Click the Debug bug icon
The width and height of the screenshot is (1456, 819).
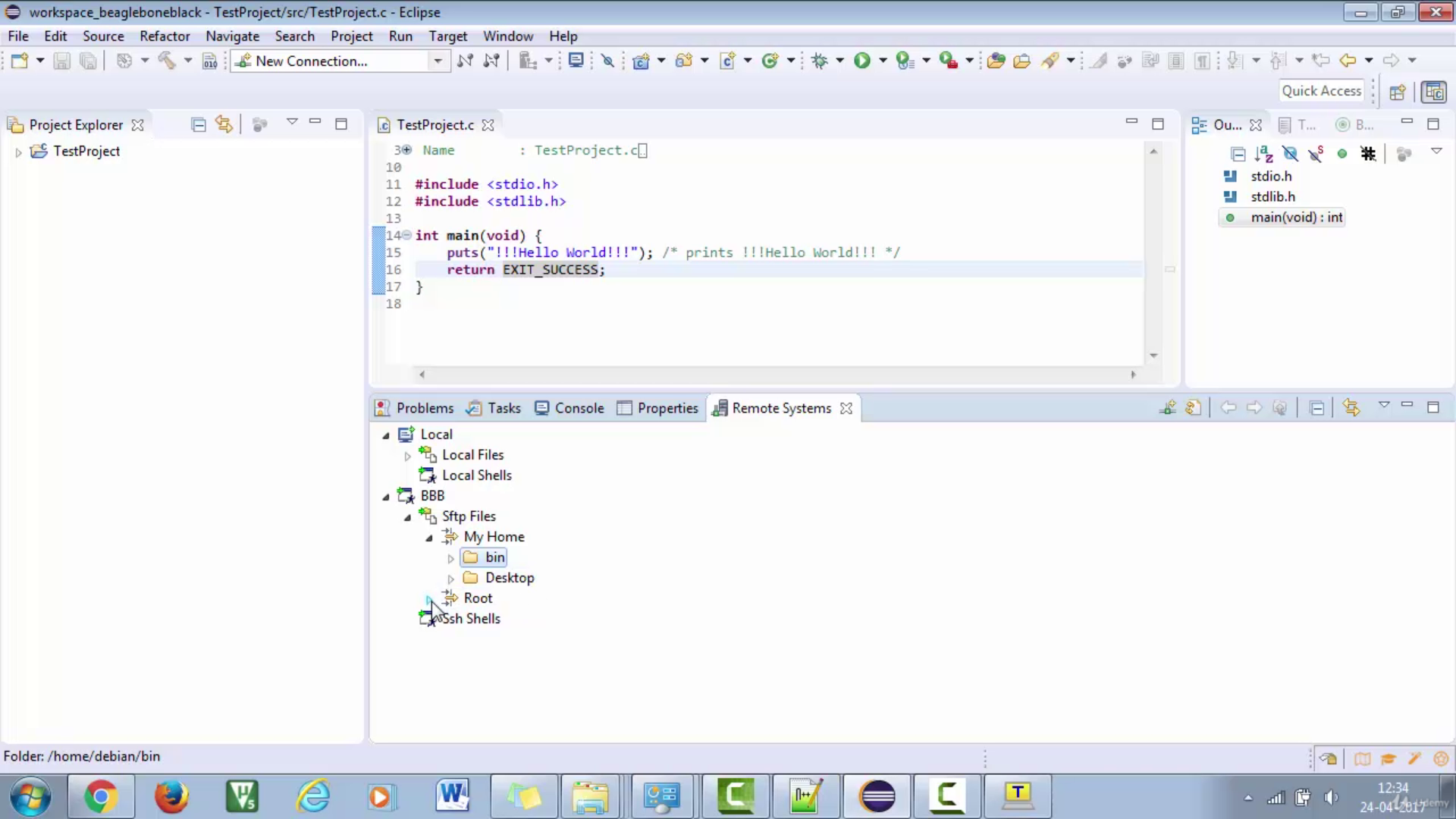[820, 61]
